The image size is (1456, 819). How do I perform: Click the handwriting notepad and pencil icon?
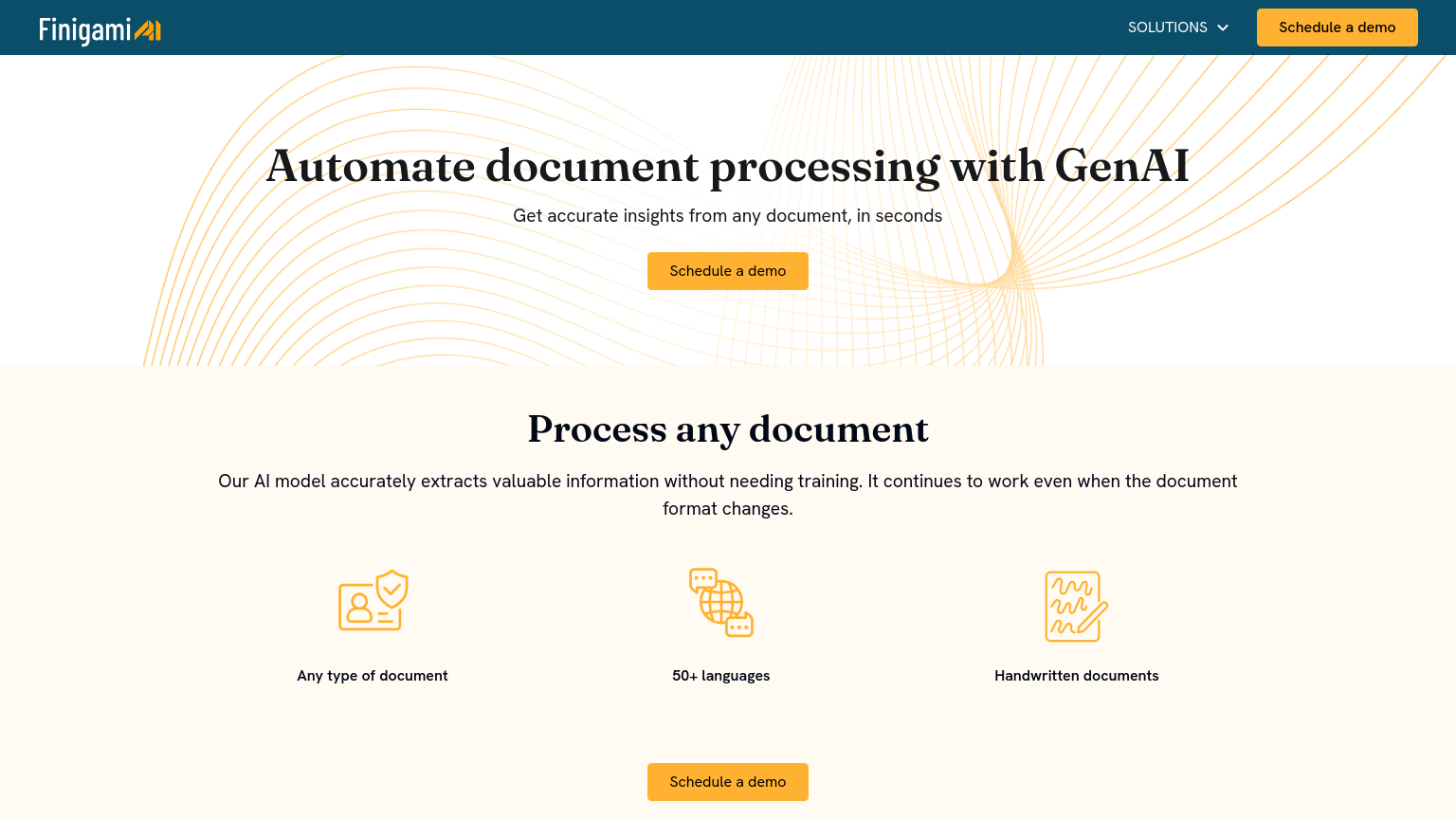[x=1076, y=606]
